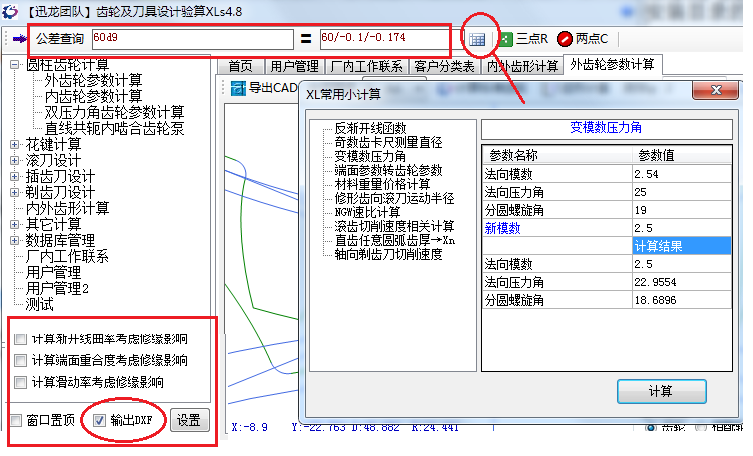This screenshot has height=456, width=753.
Task: Enable the 窗口置顶 checkbox
Action: coord(16,421)
